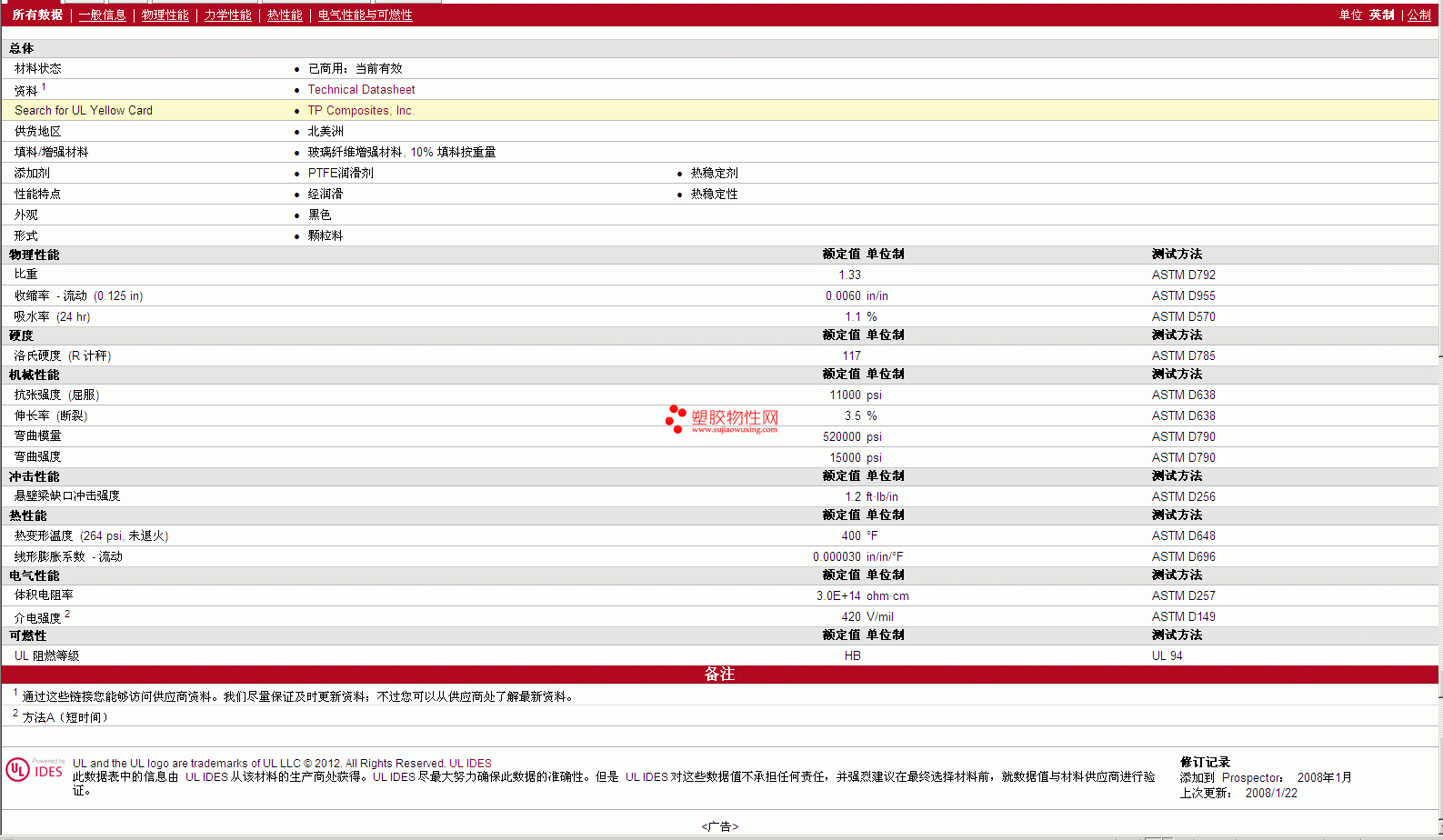
Task: Click the 洛氏硬度 value 117
Action: [851, 355]
